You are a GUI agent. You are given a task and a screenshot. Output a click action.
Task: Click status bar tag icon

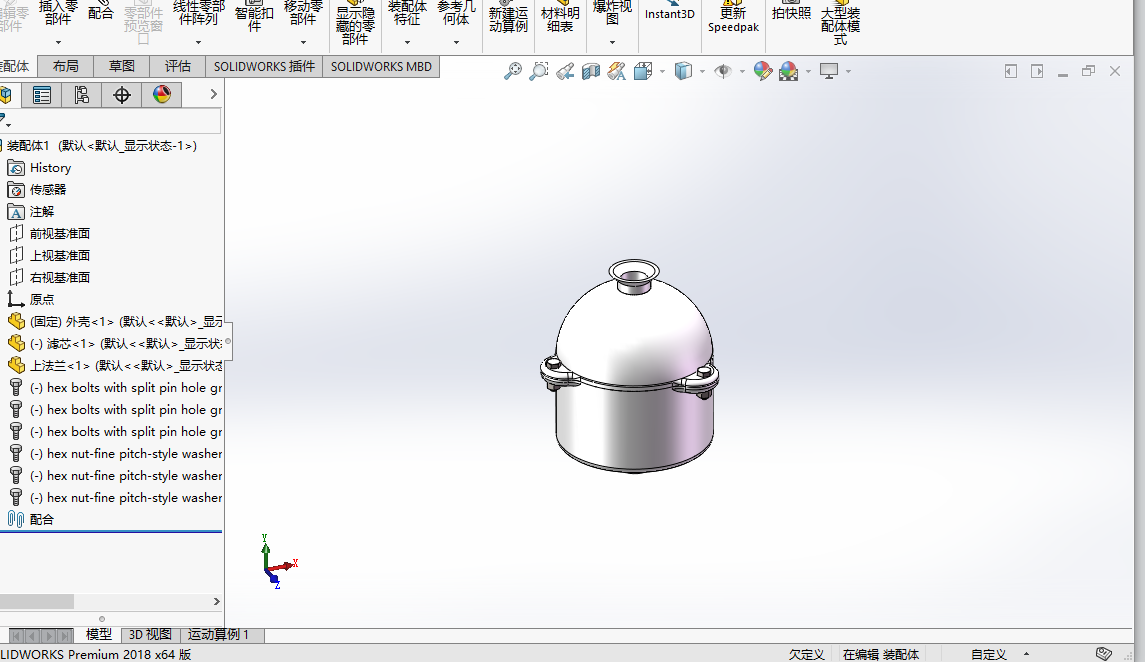1103,653
